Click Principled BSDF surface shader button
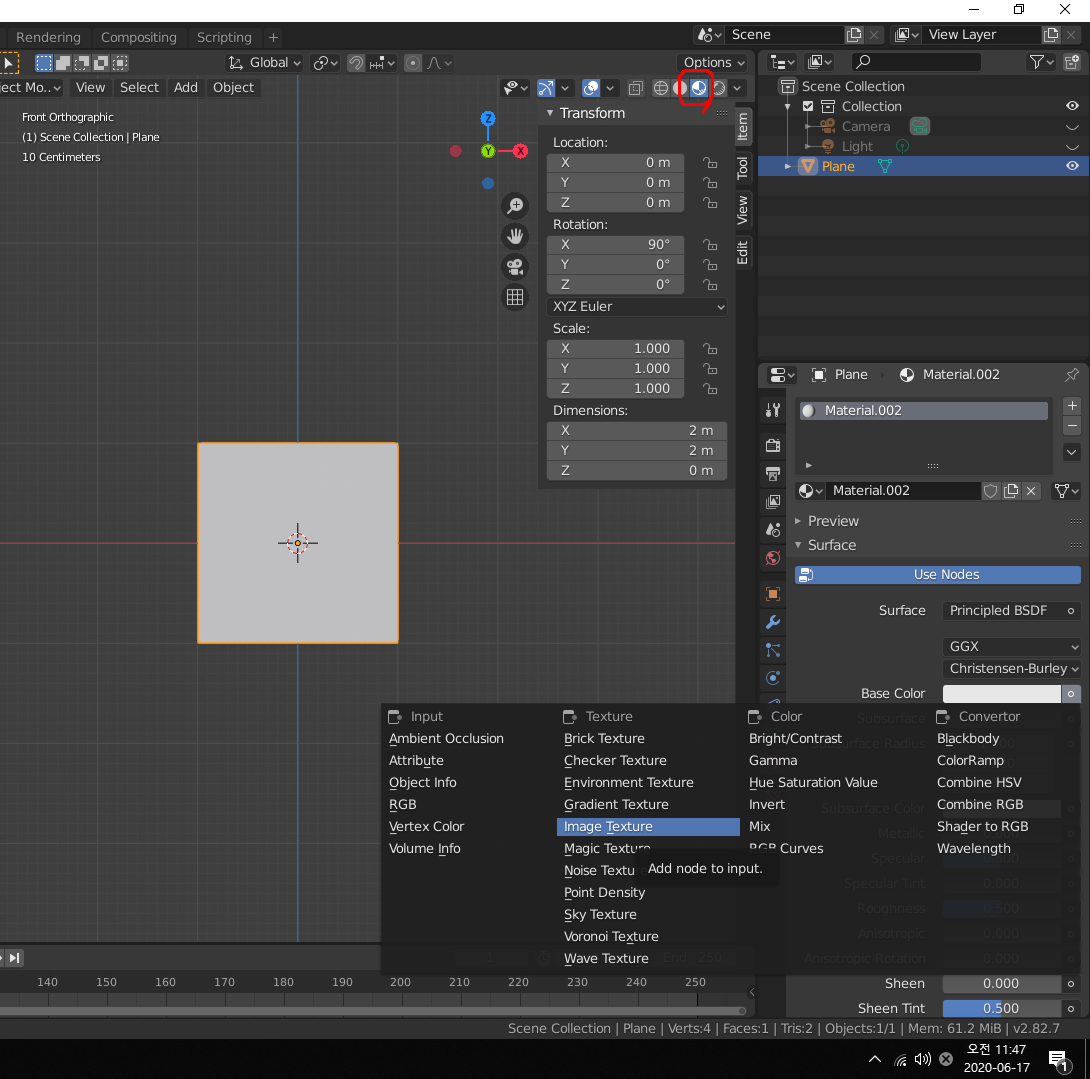1090x1079 pixels. (1012, 610)
